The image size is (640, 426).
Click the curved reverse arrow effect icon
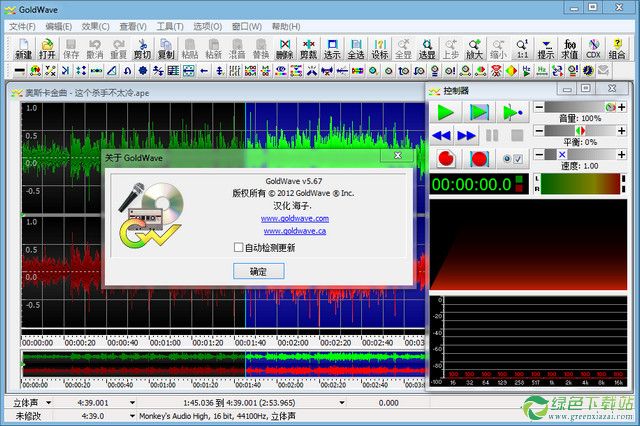(127, 71)
